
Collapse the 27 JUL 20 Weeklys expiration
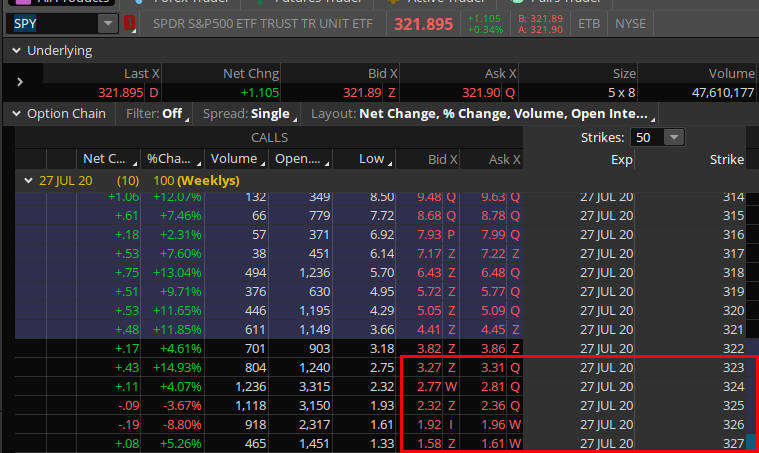click(x=29, y=180)
